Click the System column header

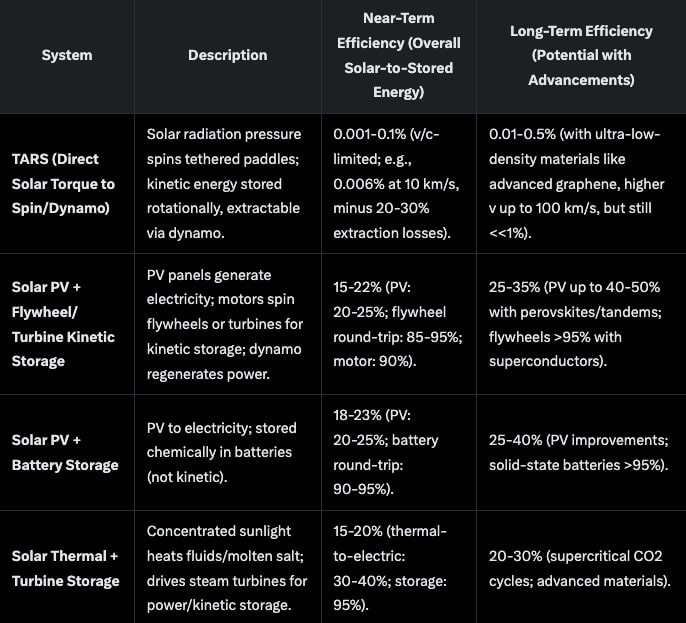(x=66, y=55)
